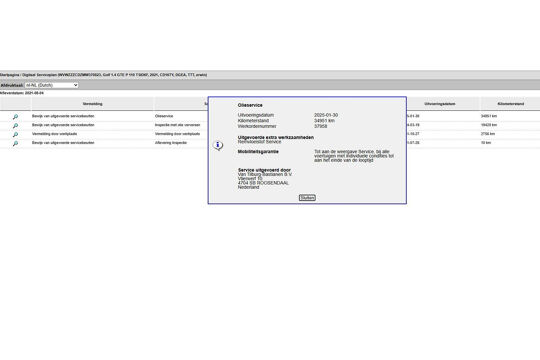
Task: Click the Vermelding column header
Action: click(x=92, y=104)
